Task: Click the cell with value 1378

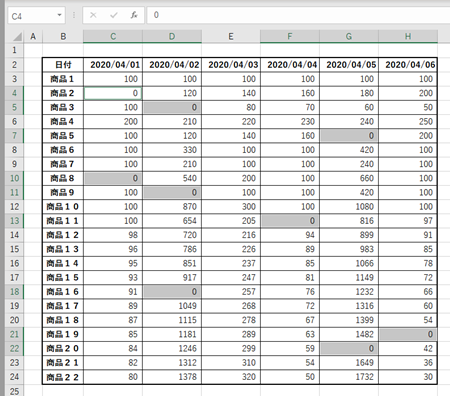Action: coord(172,377)
